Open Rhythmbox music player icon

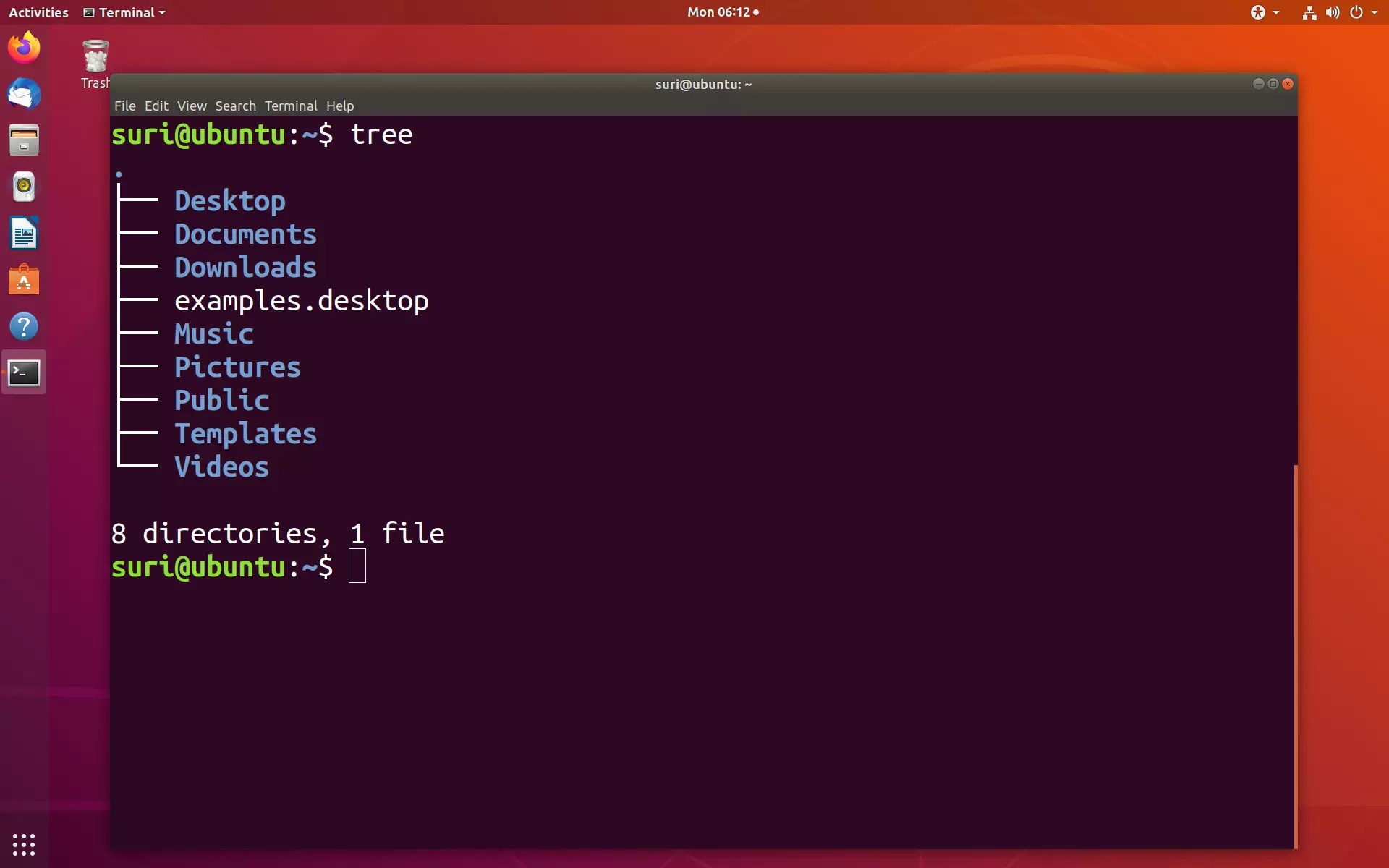[24, 187]
